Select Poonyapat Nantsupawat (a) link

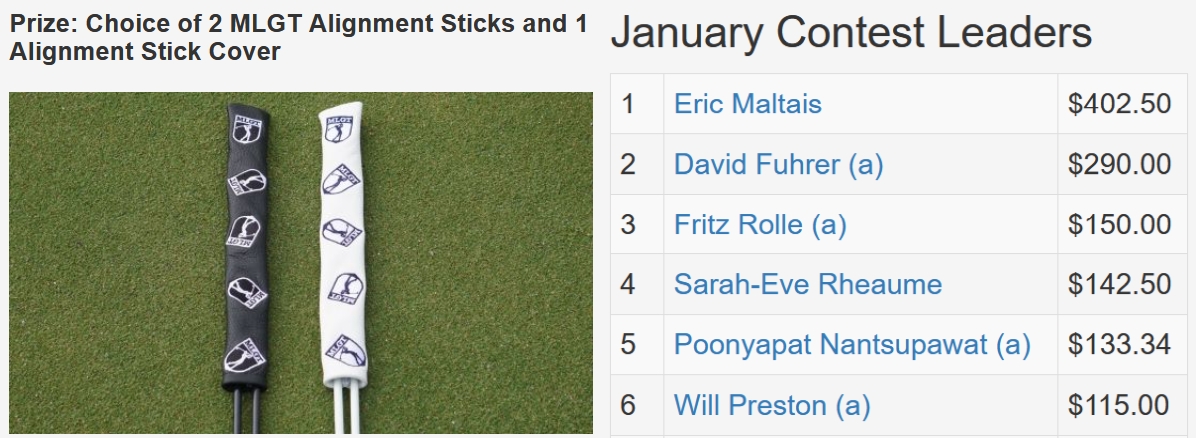point(851,345)
